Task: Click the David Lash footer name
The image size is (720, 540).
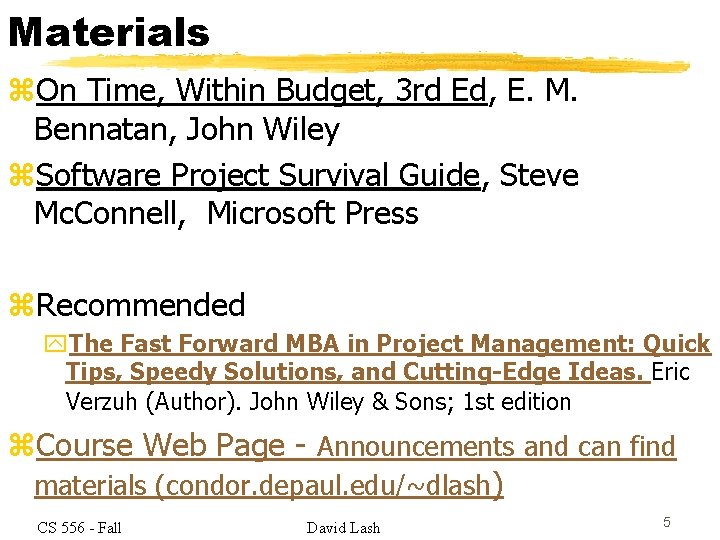Action: [x=343, y=528]
